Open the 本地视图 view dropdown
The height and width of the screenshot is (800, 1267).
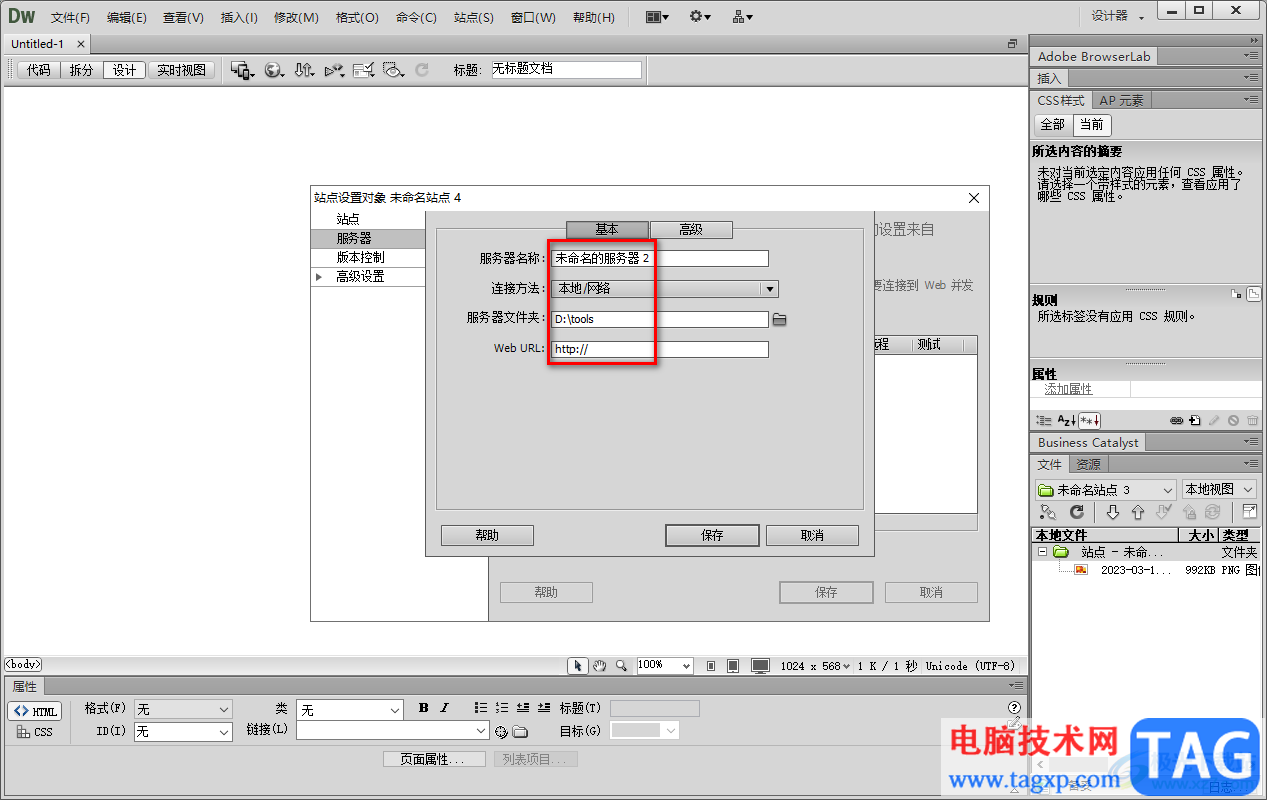[1218, 490]
